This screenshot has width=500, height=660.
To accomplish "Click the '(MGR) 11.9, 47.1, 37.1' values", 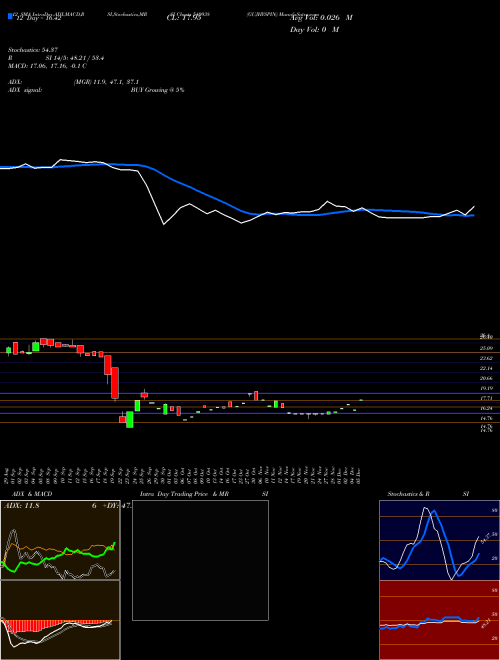I will tap(106, 82).
